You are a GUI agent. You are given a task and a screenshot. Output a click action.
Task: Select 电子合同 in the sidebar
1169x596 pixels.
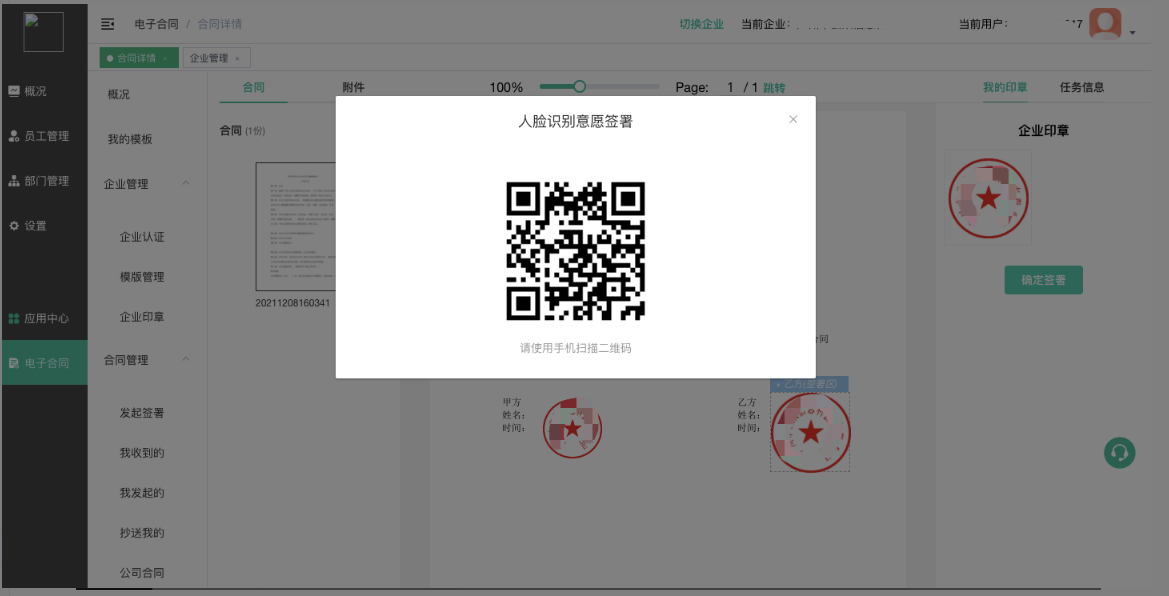tap(45, 363)
